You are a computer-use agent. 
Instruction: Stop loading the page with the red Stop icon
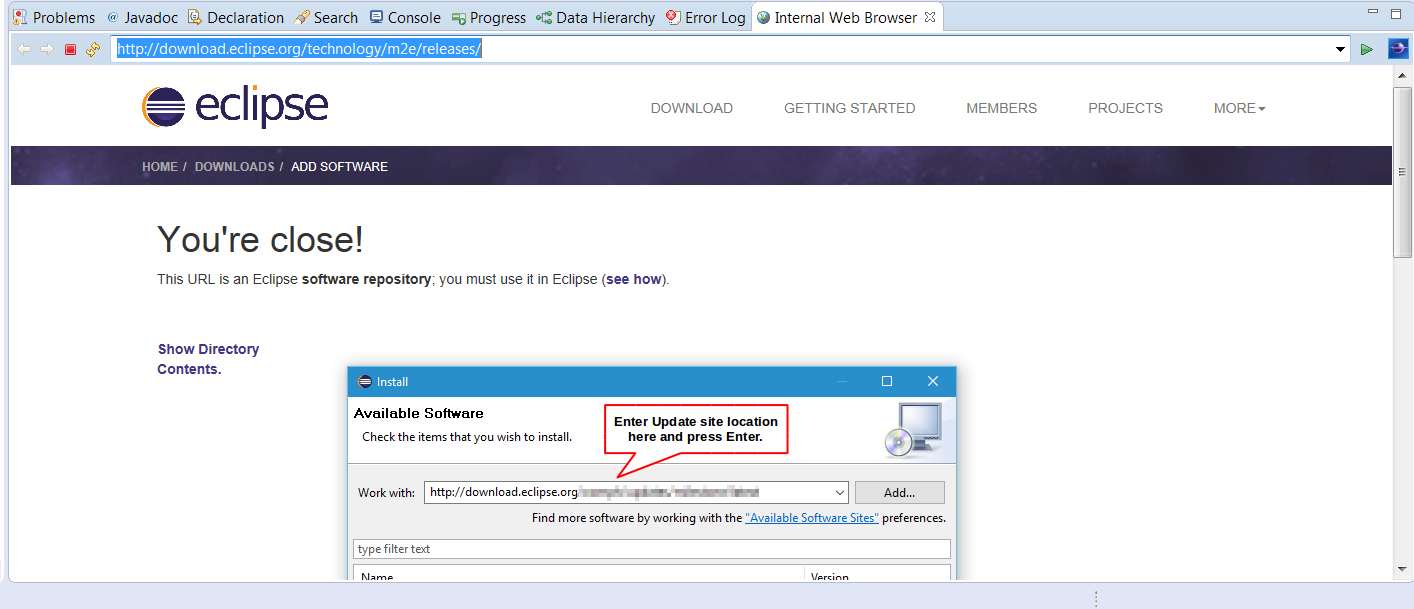(70, 49)
